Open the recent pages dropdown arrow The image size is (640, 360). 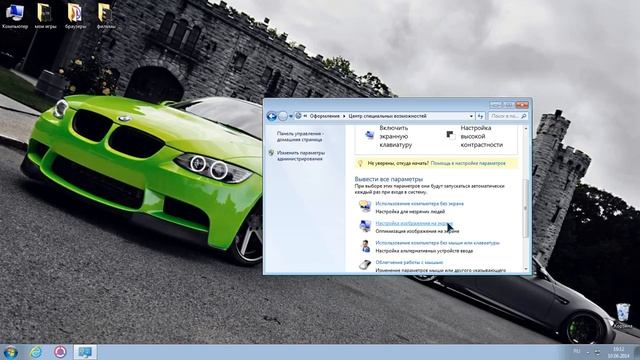coord(291,116)
